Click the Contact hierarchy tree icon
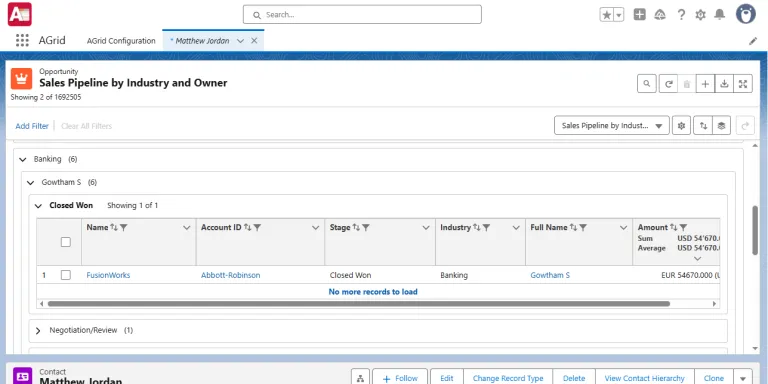 pos(360,378)
